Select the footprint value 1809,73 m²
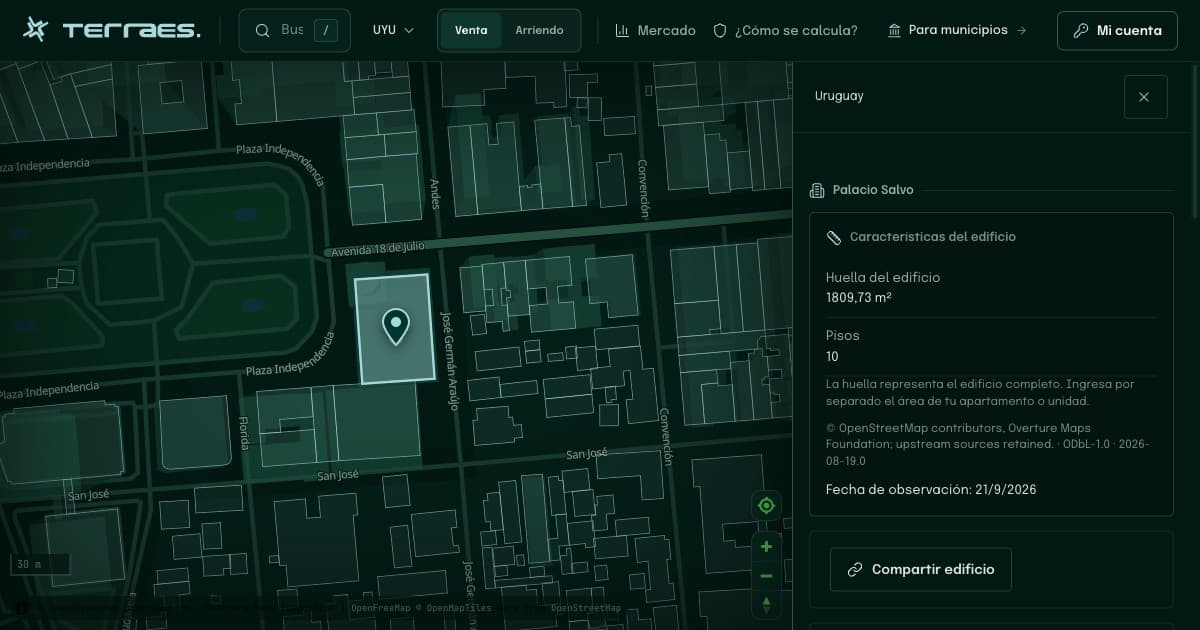The width and height of the screenshot is (1200, 630). tap(859, 297)
